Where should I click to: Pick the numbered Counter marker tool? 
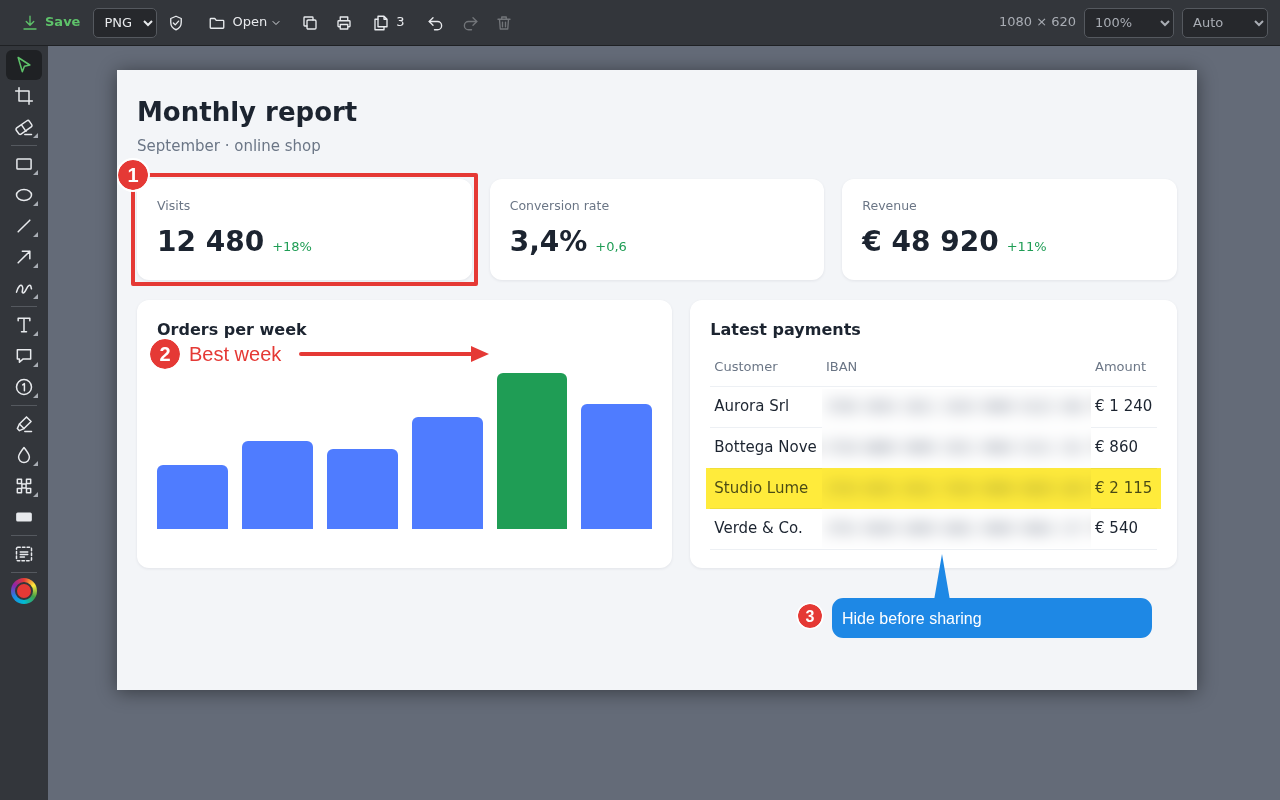pos(24,387)
